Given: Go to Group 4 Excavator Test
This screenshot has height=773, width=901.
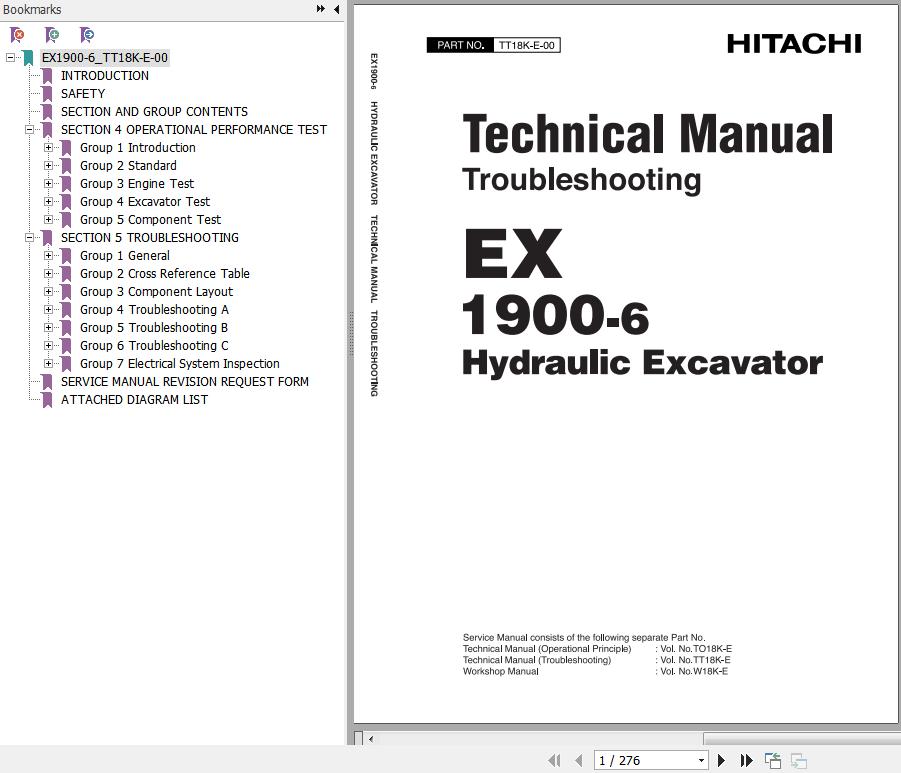Looking at the screenshot, I should (145, 202).
